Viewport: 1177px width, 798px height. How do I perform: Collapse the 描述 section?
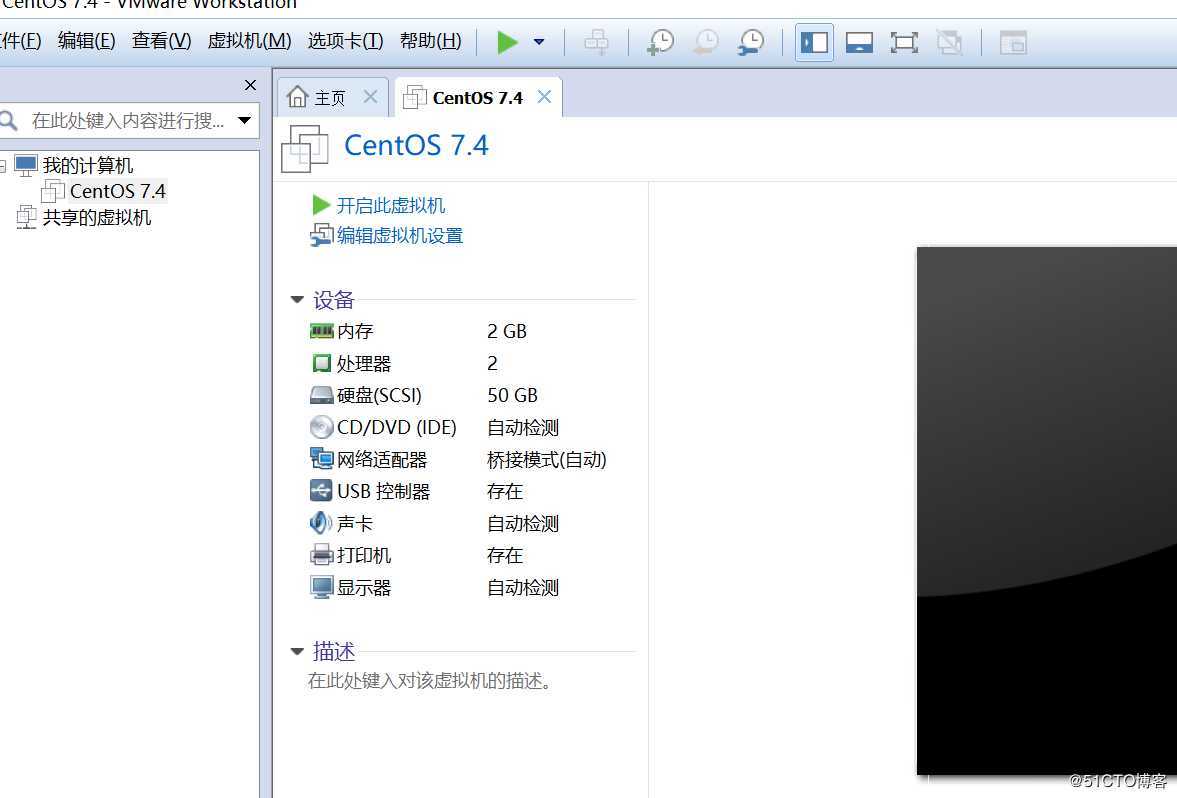[297, 651]
